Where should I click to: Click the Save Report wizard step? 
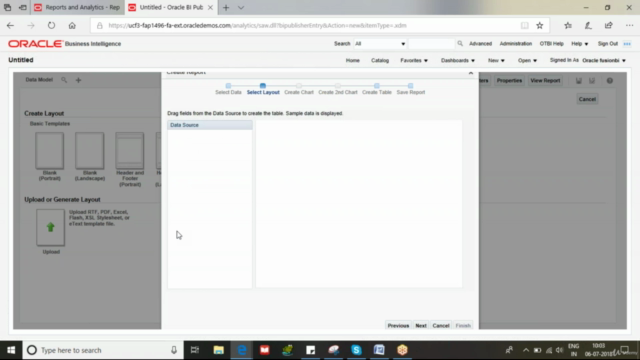pos(411,89)
